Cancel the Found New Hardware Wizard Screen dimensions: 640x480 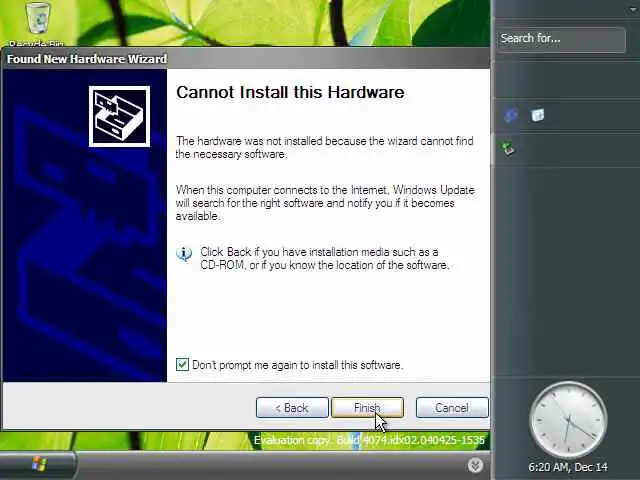click(x=452, y=407)
